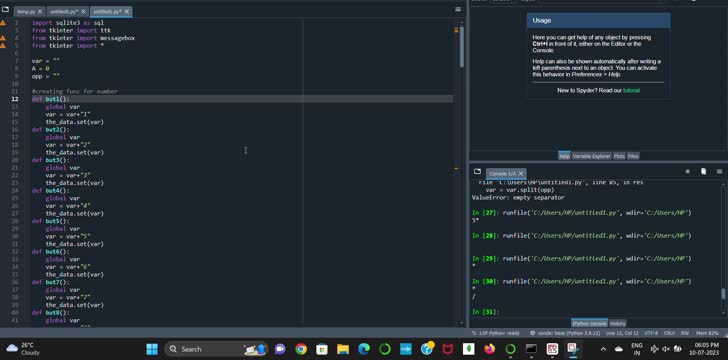Image resolution: width=728 pixels, height=360 pixels.
Task: Close the Console 1/A tab
Action: tap(520, 173)
